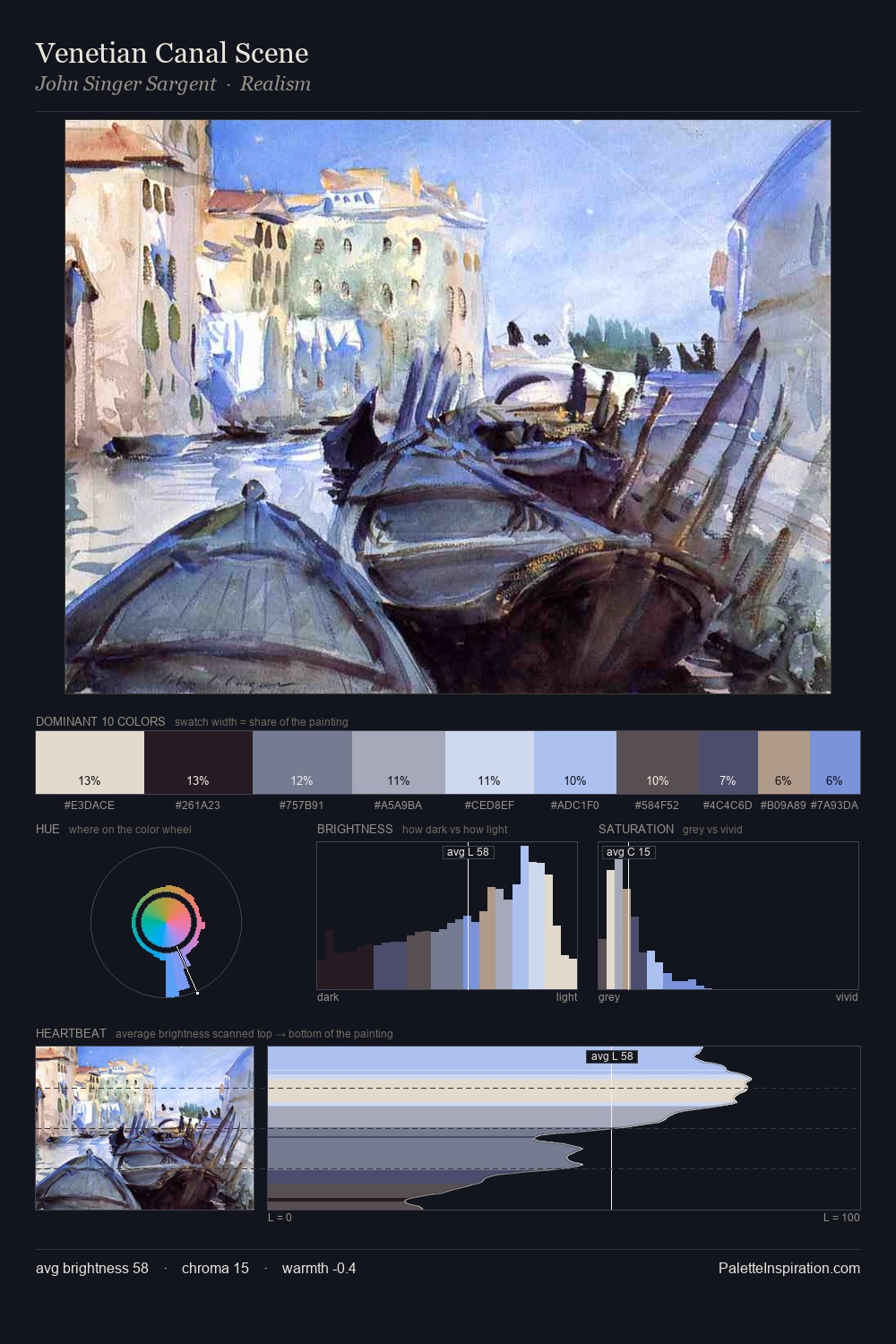Click the 'grey' saturation axis label
Screen dimensions: 896x1344
tap(609, 996)
